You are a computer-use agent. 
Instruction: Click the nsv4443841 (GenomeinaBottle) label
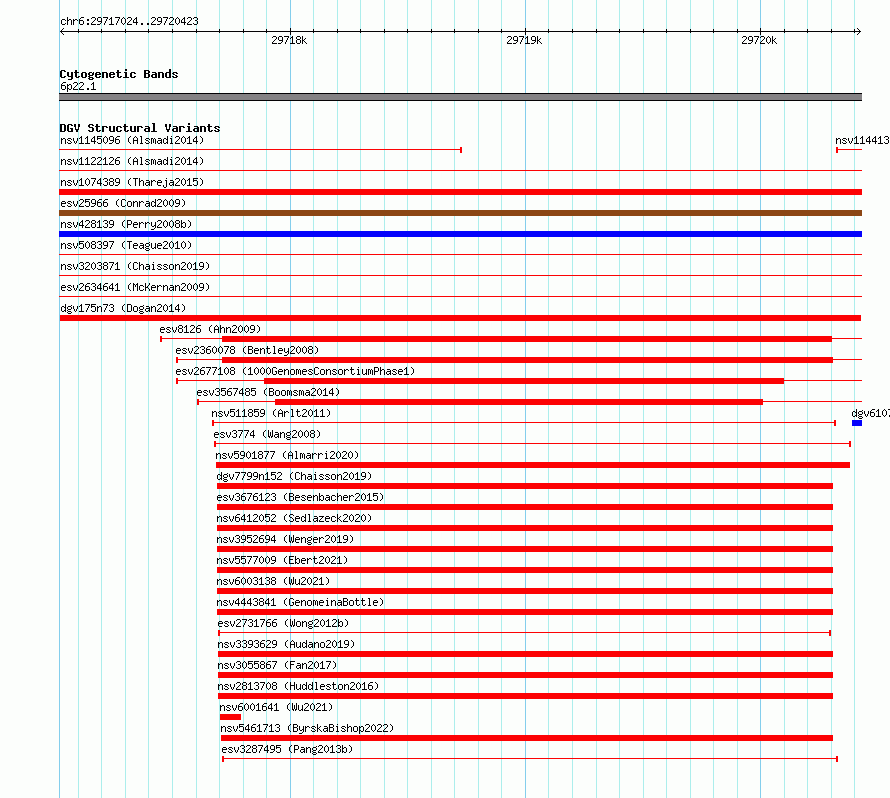[x=300, y=602]
